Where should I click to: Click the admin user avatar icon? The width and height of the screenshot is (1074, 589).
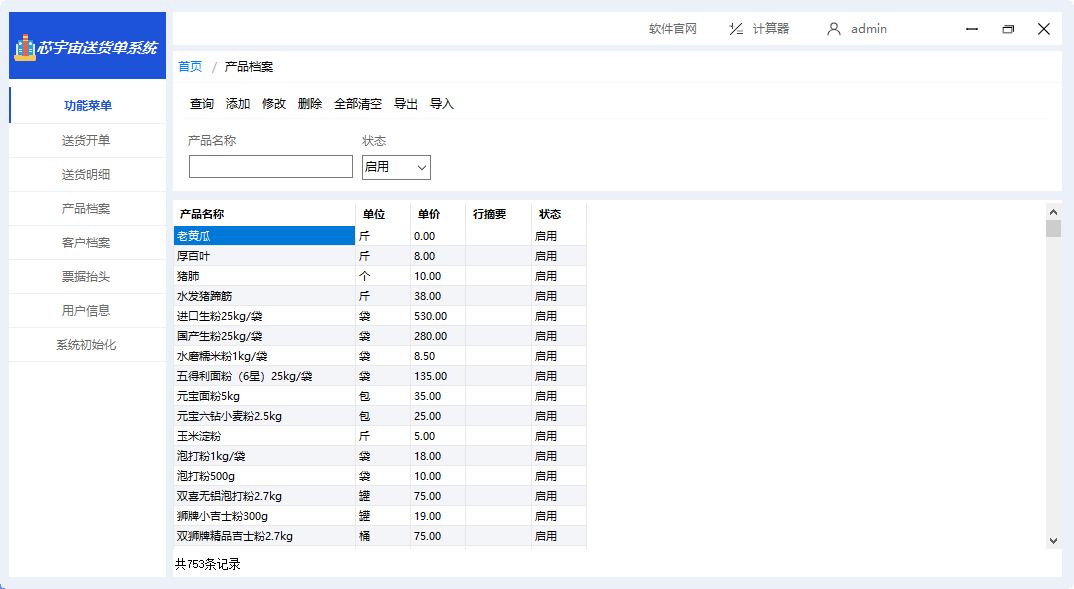(834, 29)
